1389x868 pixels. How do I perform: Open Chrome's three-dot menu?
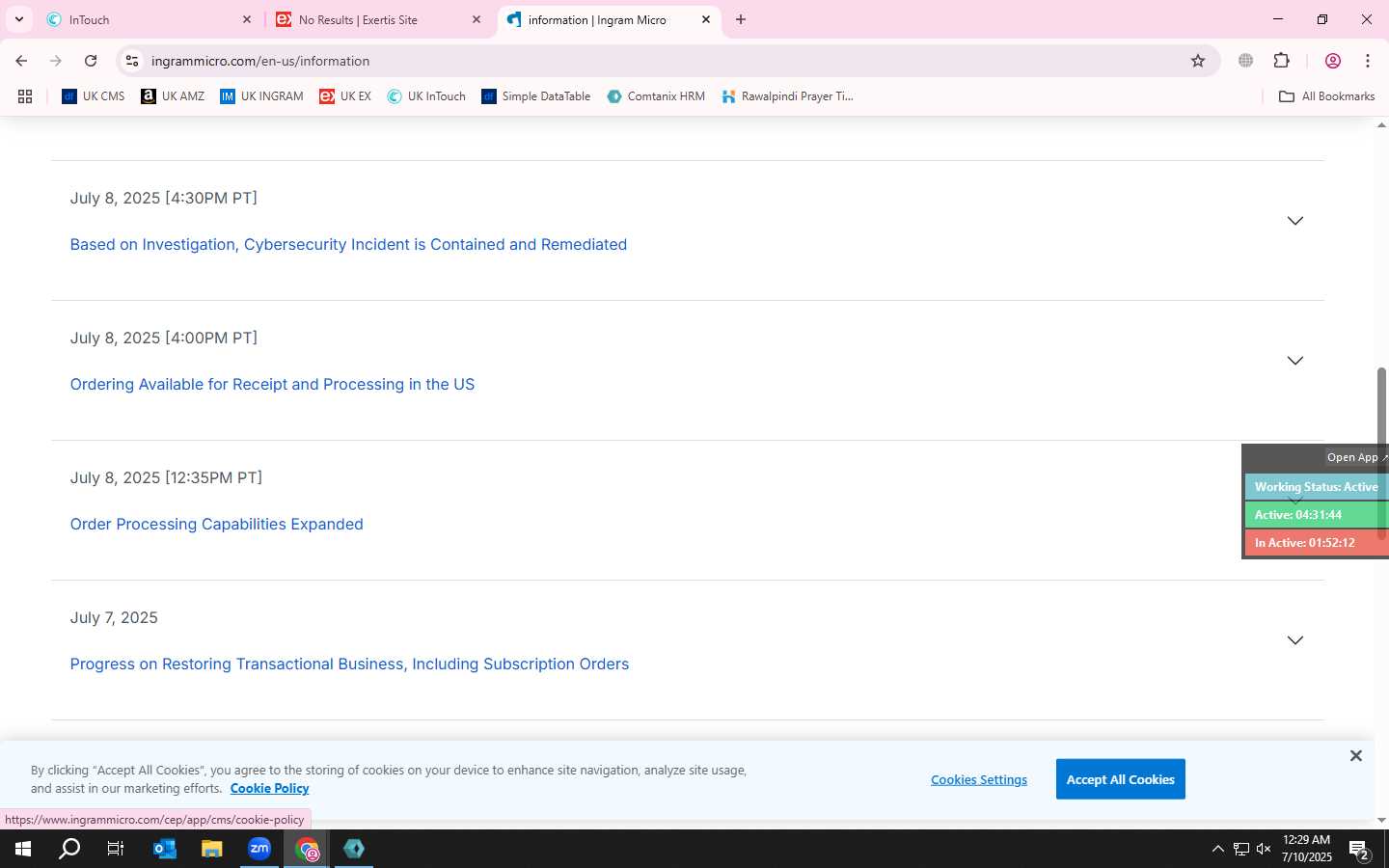click(1368, 61)
